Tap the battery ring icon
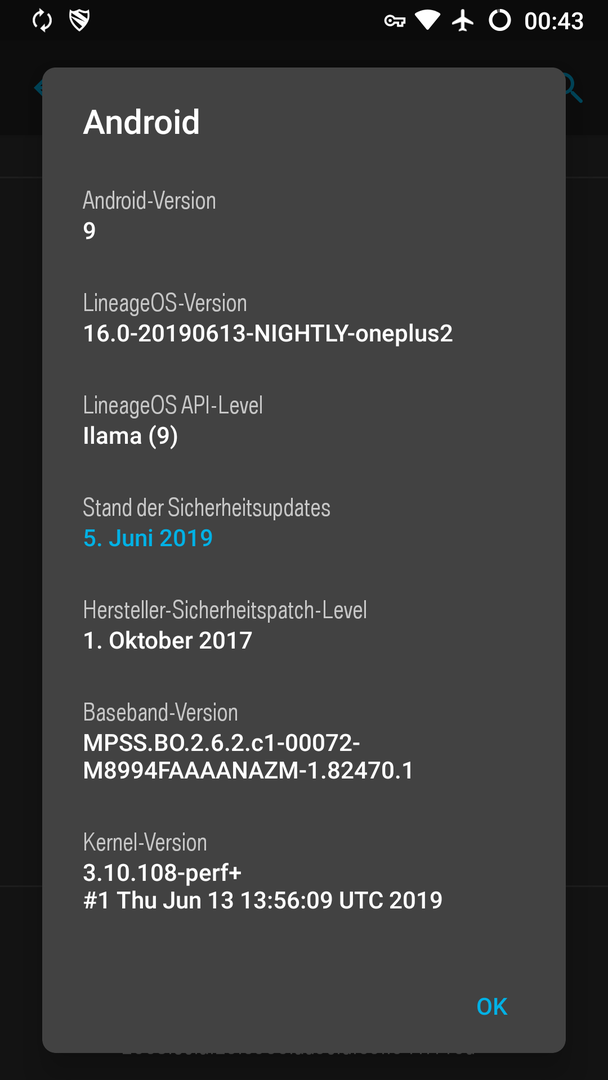The width and height of the screenshot is (608, 1080). 499,21
